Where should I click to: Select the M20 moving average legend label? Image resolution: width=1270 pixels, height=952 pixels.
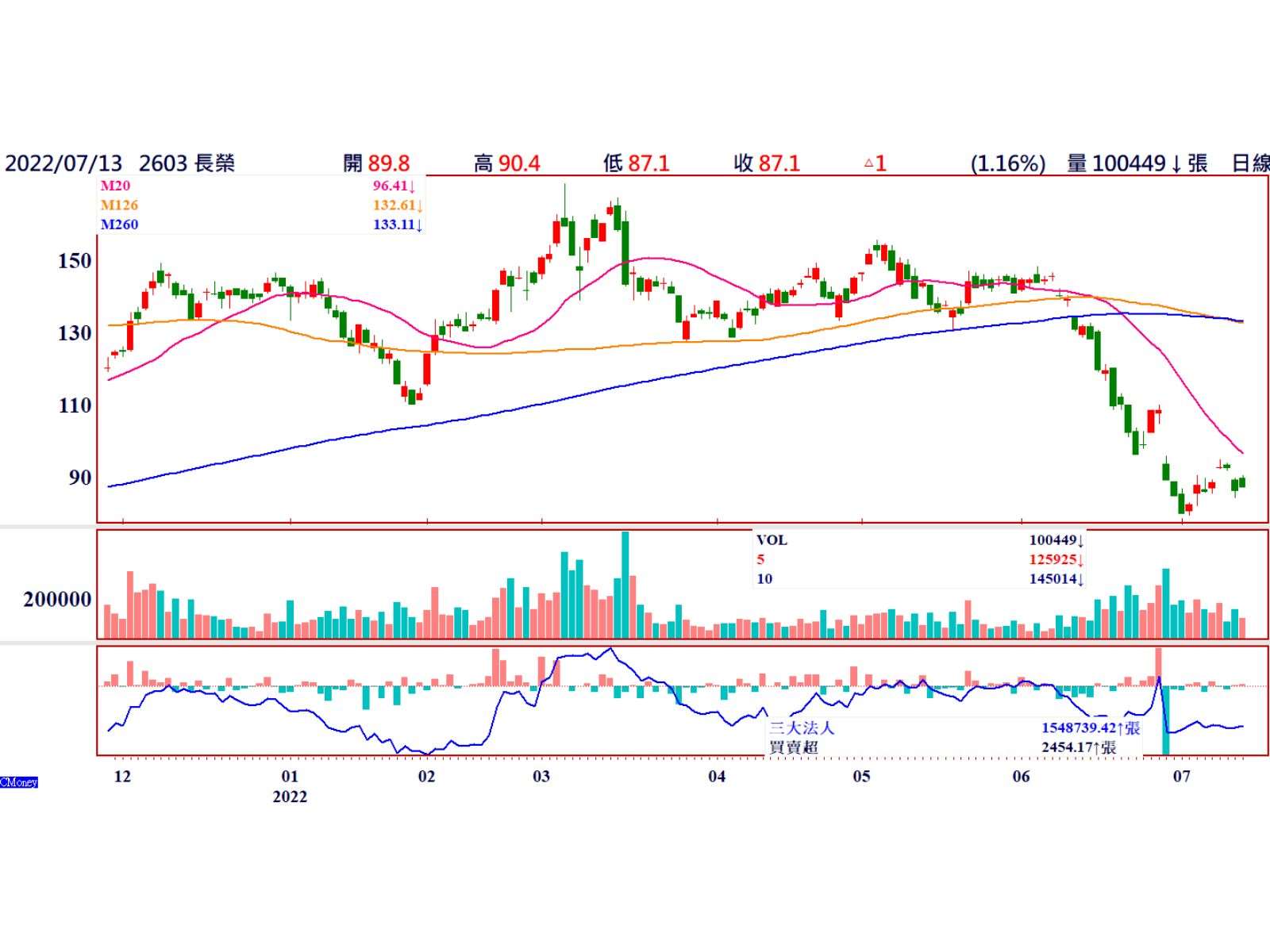(x=115, y=186)
